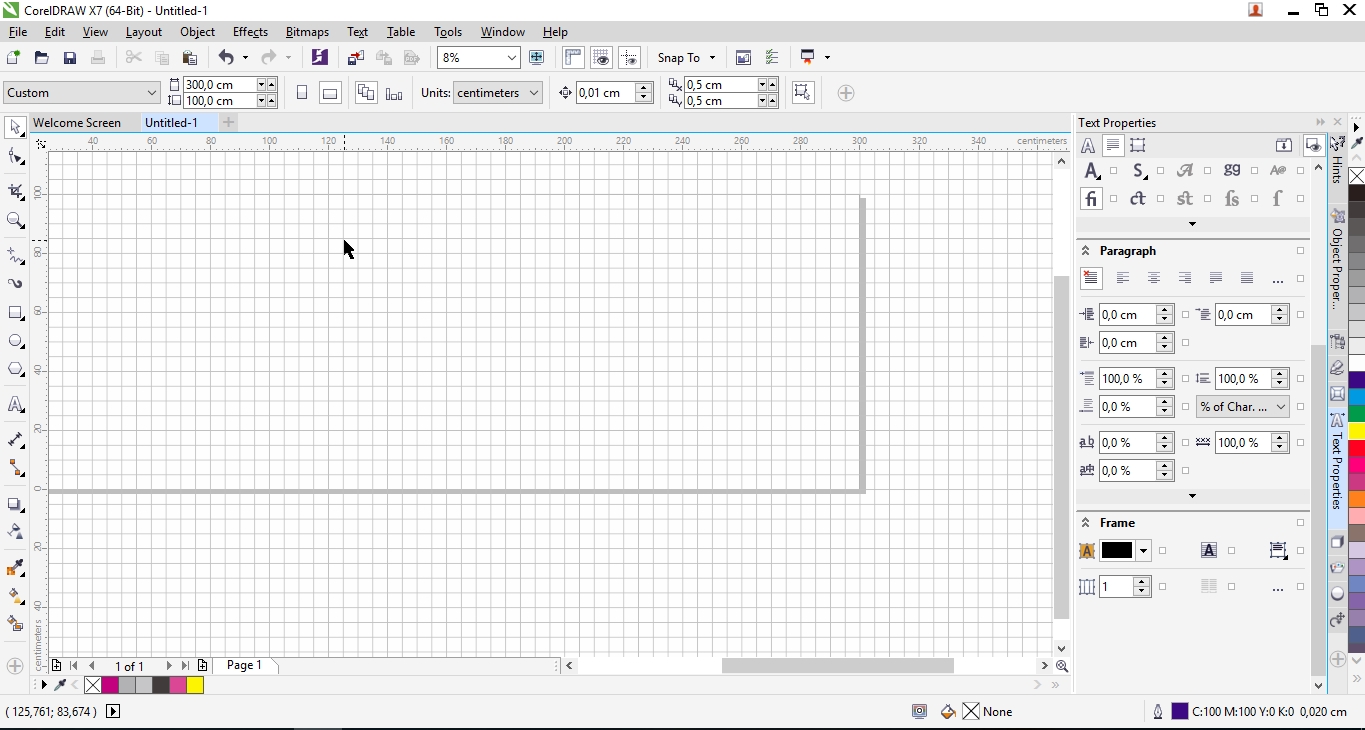Click the Page 1 navigation button
The width and height of the screenshot is (1365, 730).
[x=244, y=665]
